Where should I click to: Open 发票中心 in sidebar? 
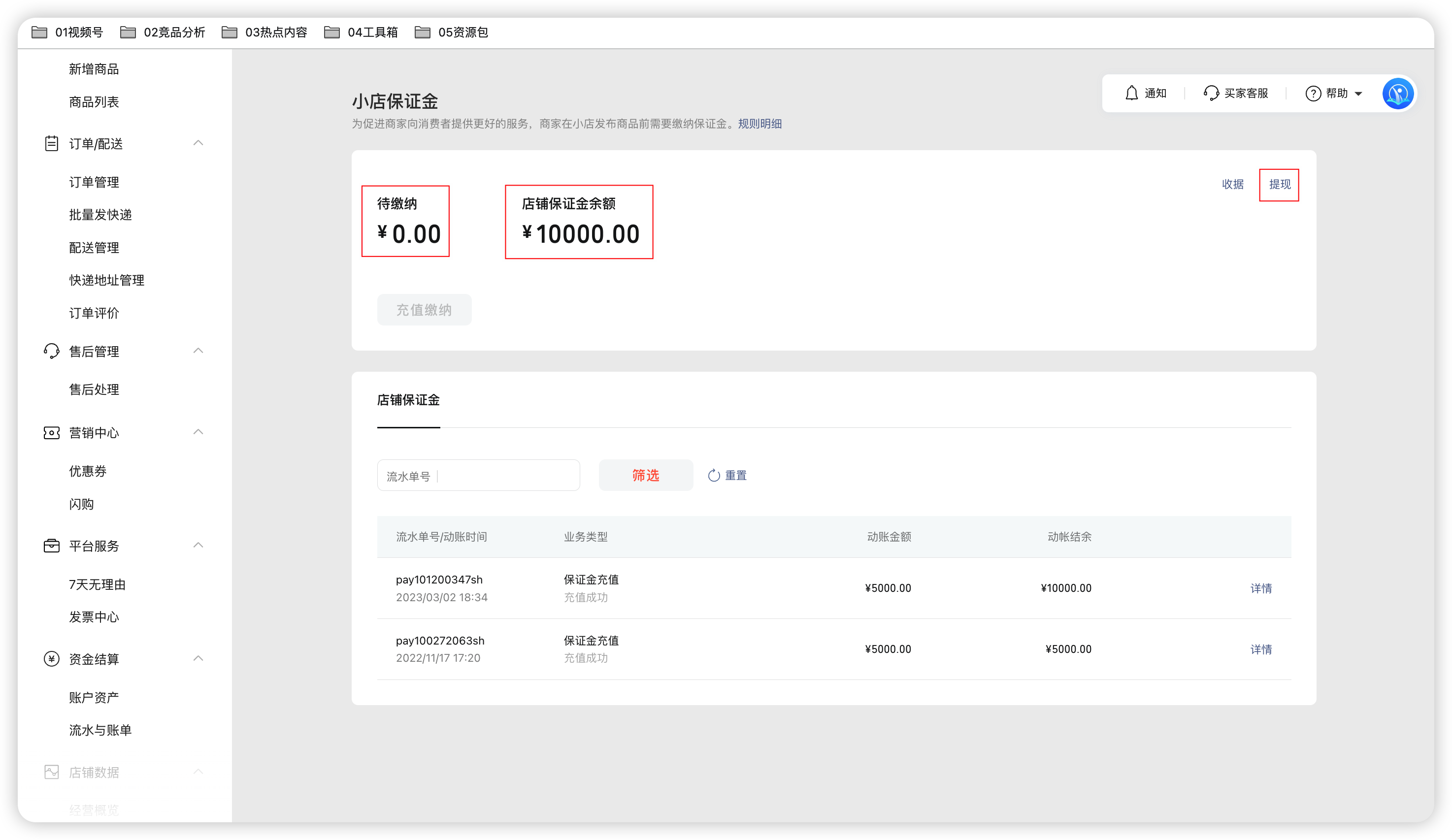tap(94, 617)
